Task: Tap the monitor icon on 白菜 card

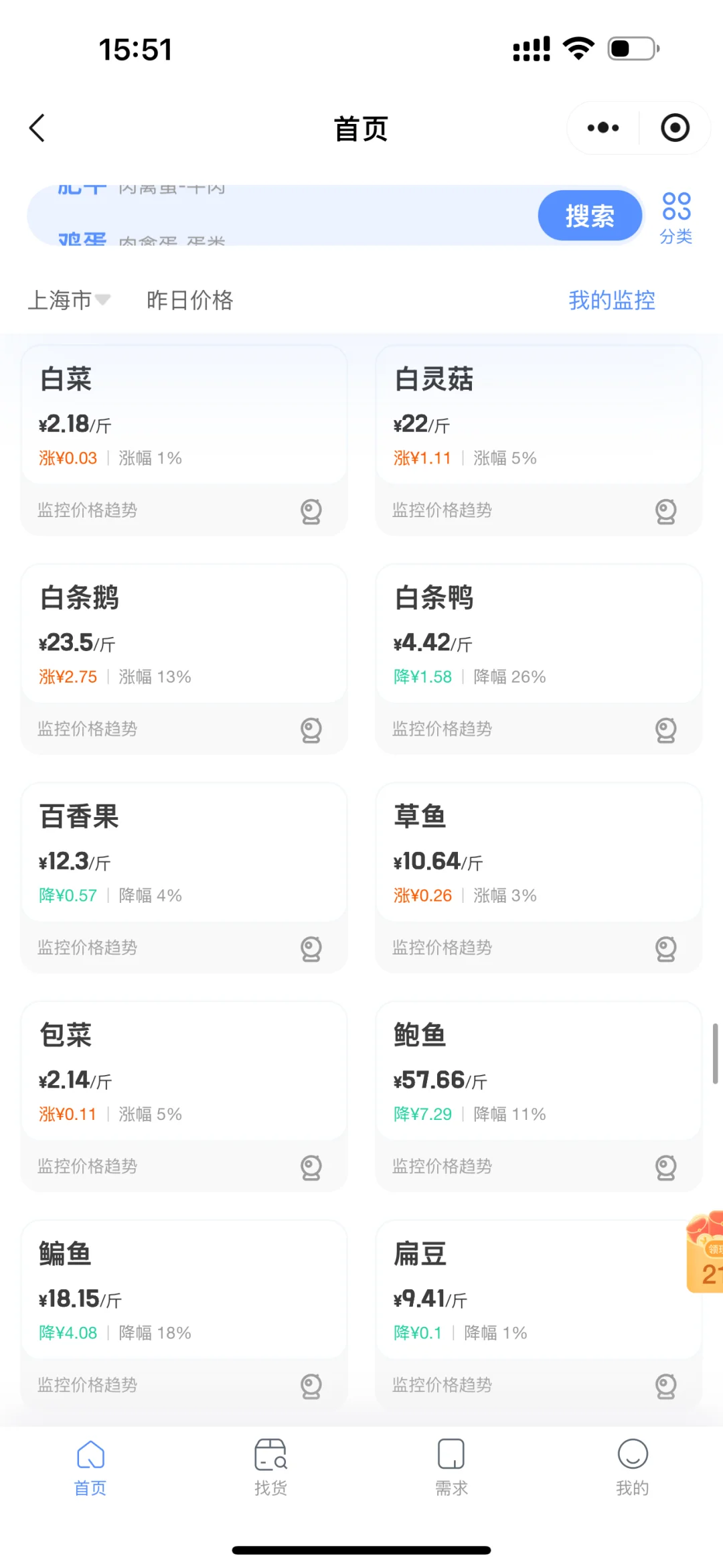Action: click(x=311, y=511)
